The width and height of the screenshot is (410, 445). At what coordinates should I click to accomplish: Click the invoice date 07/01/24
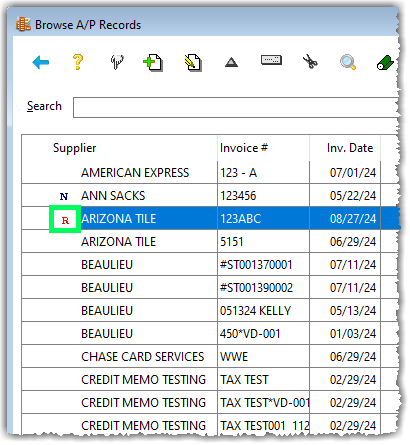(353, 173)
